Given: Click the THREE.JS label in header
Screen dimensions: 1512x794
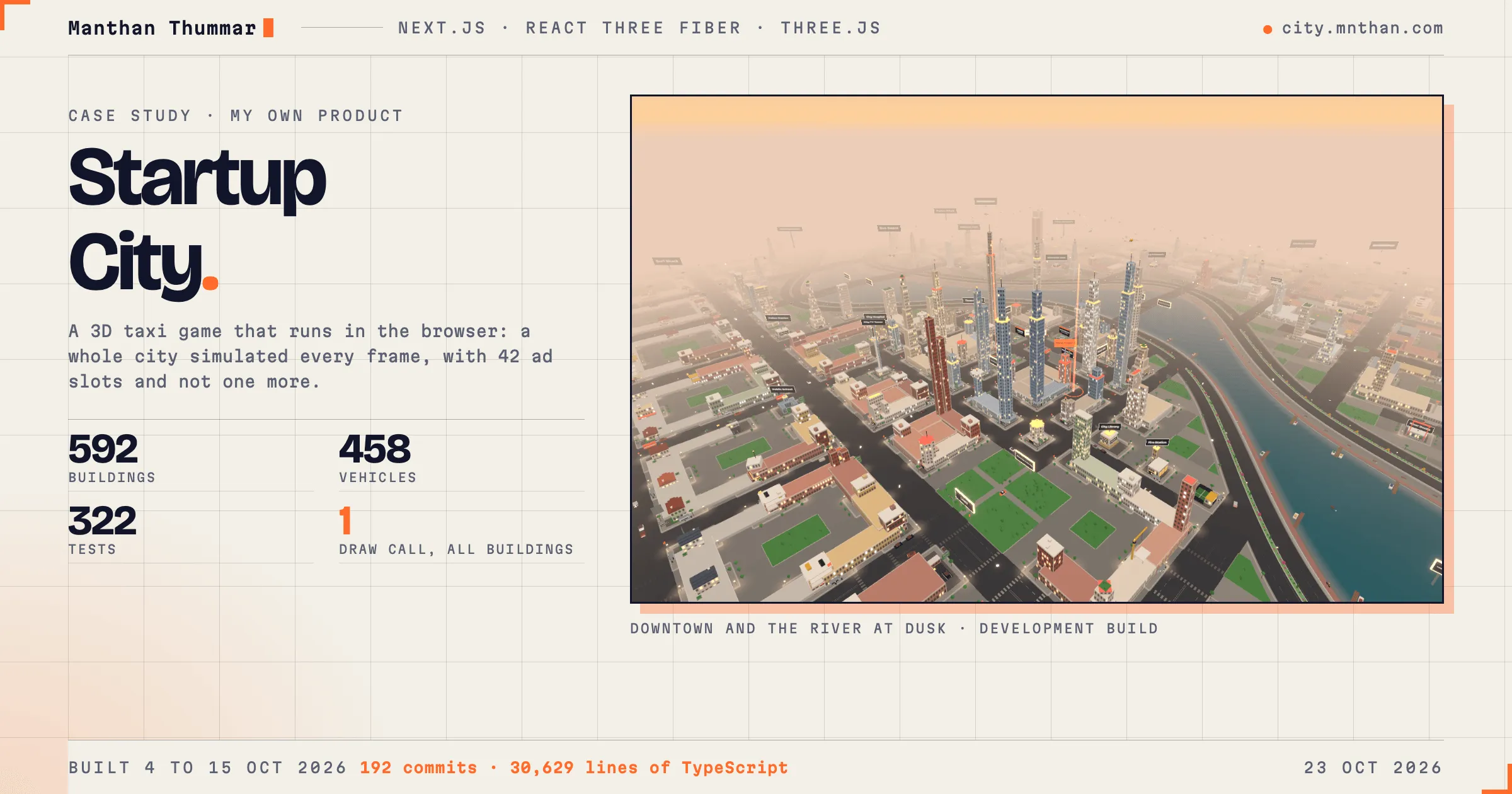Looking at the screenshot, I should [831, 28].
